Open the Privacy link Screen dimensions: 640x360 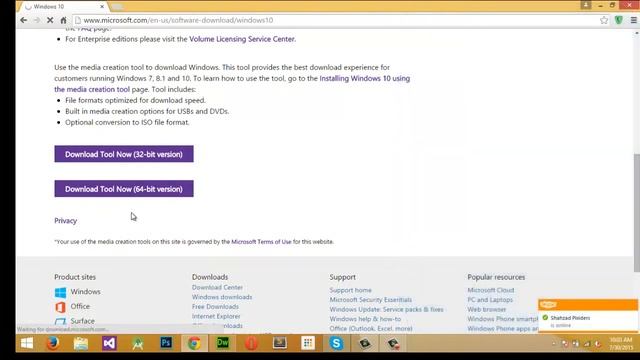65,221
